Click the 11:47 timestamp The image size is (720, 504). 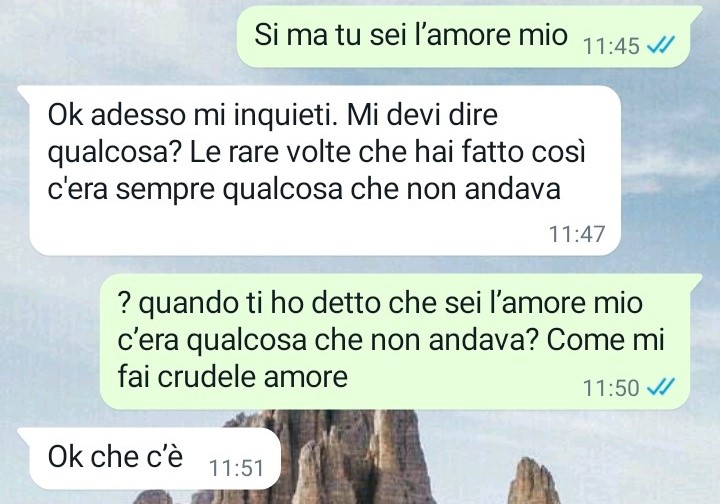(577, 234)
